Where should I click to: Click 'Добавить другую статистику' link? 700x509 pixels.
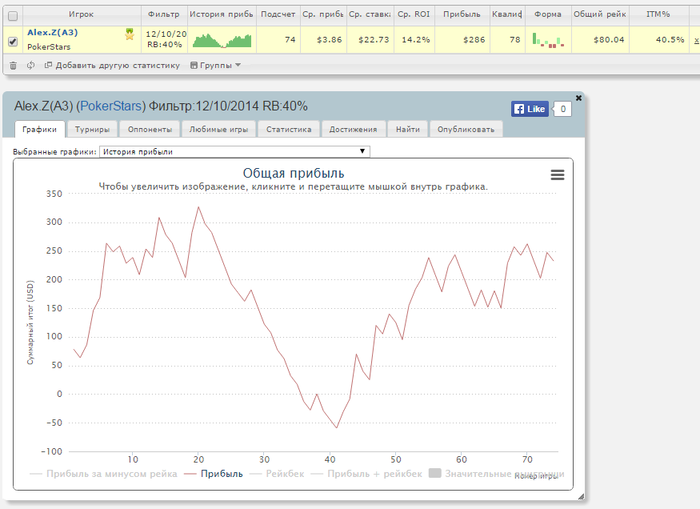coord(112,66)
